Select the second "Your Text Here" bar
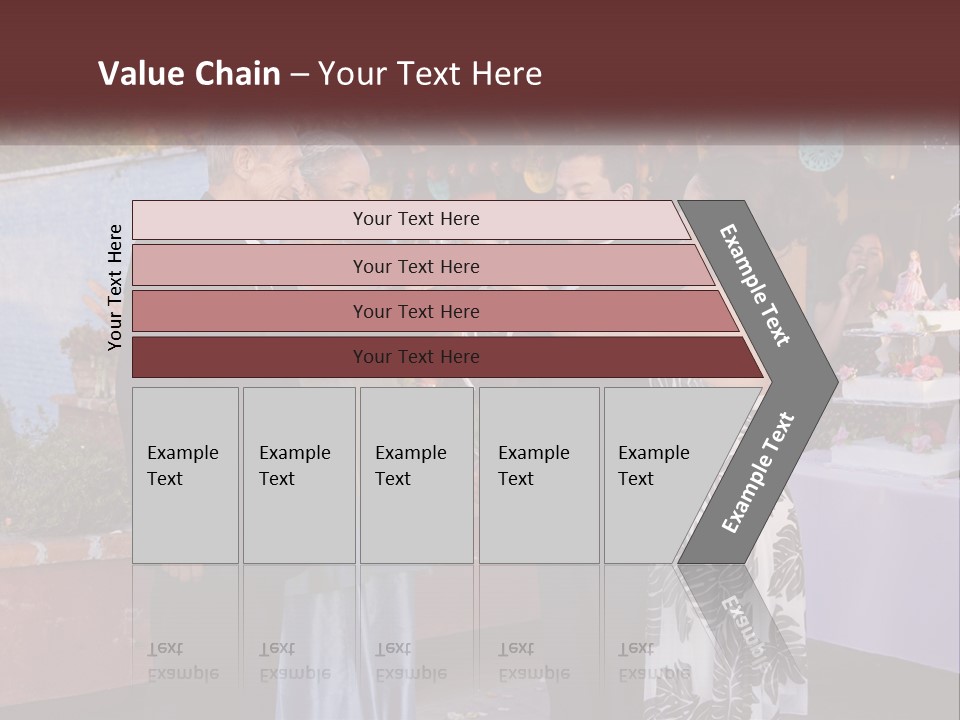Screen dimensions: 960x720 415,266
